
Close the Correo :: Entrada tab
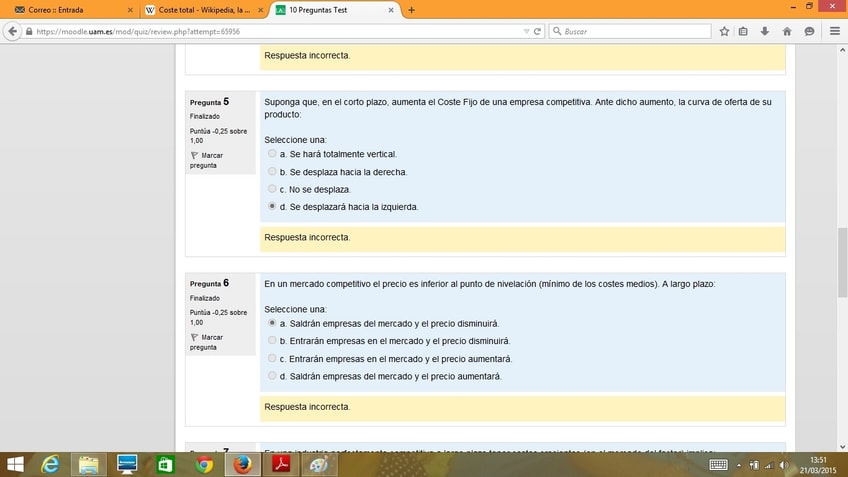(x=130, y=10)
